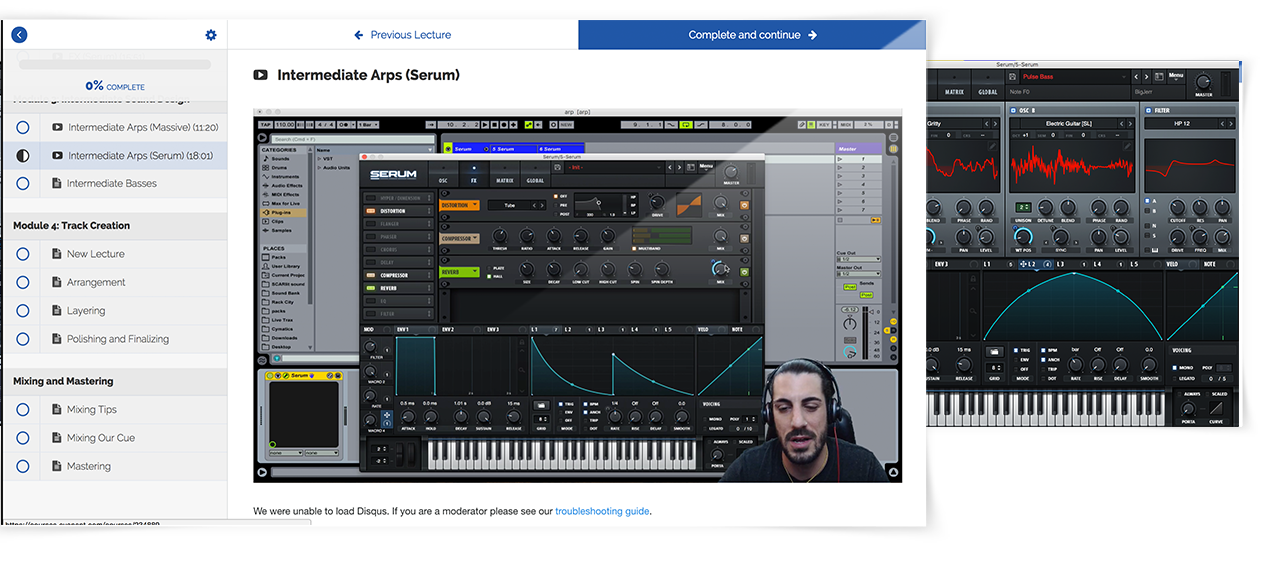Screen dimensions: 1265x561
Task: Open the Intermediate Arps (Massive) lecture
Action: [143, 127]
